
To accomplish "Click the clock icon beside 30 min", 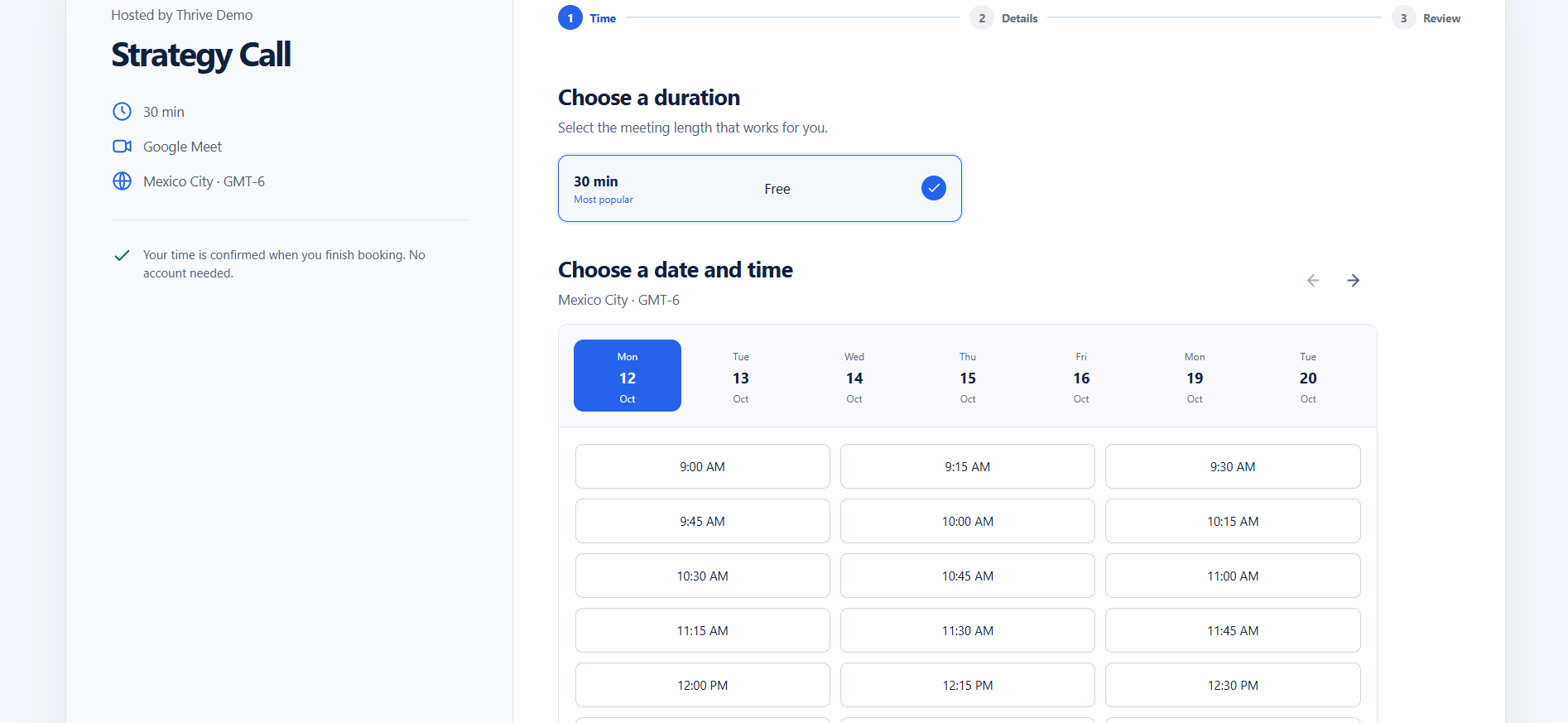I will tap(122, 111).
